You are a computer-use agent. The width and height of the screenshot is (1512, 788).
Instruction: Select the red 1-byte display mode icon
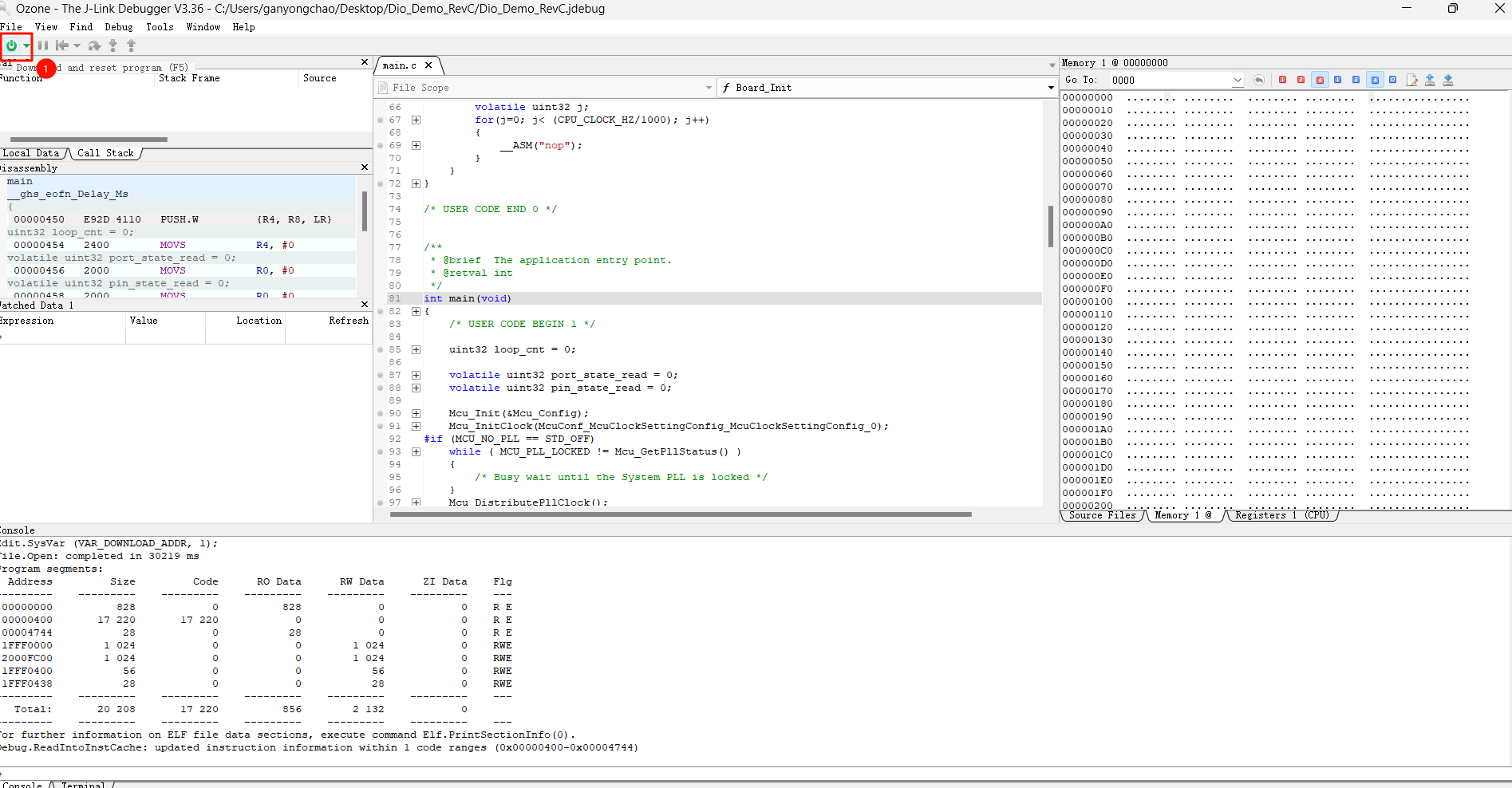pos(1282,80)
